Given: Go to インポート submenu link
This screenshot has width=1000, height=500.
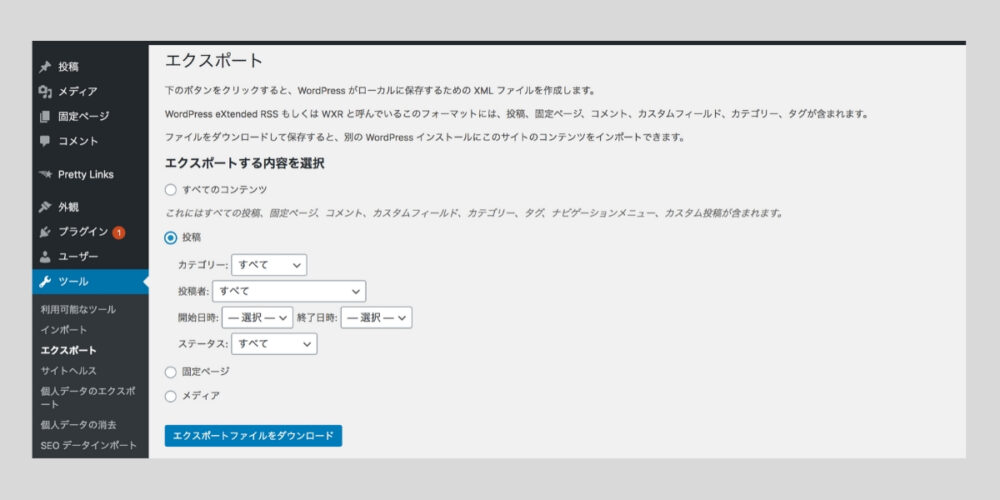Looking at the screenshot, I should (64, 330).
